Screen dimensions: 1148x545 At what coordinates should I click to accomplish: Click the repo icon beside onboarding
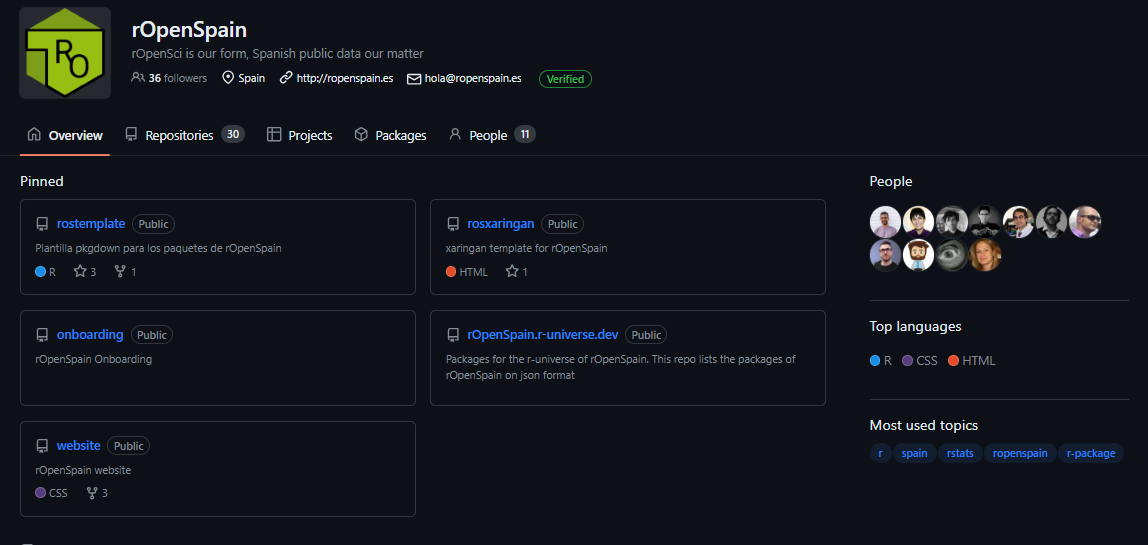[x=42, y=335]
